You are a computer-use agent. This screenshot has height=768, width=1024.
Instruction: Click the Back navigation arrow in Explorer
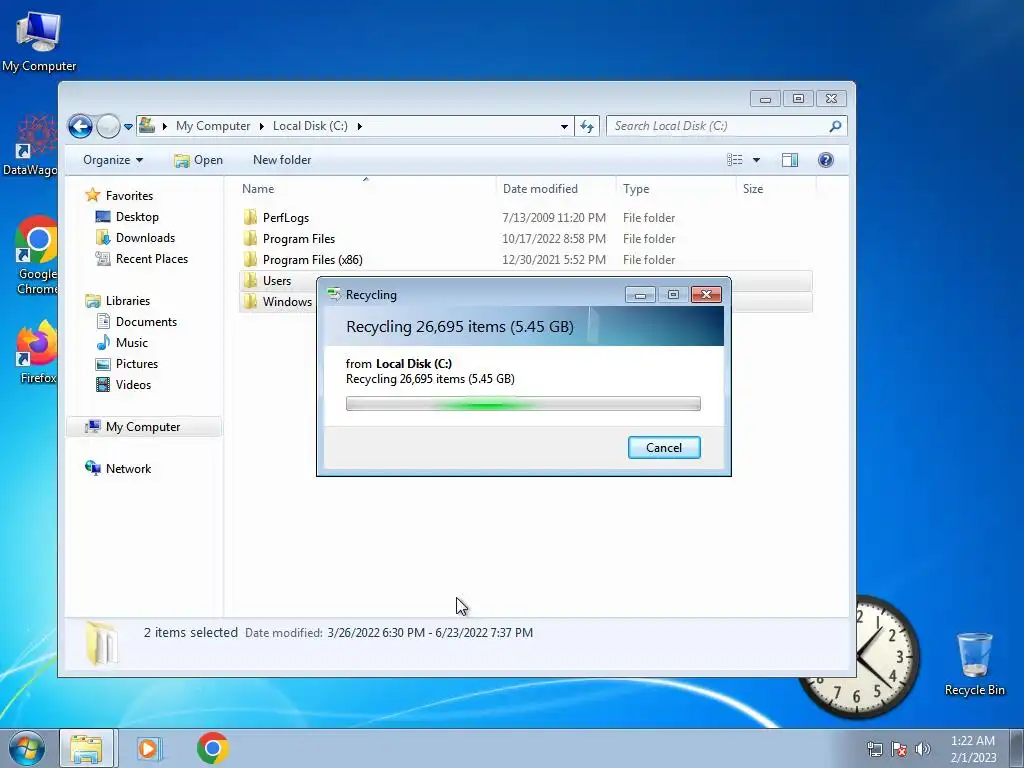pos(80,126)
